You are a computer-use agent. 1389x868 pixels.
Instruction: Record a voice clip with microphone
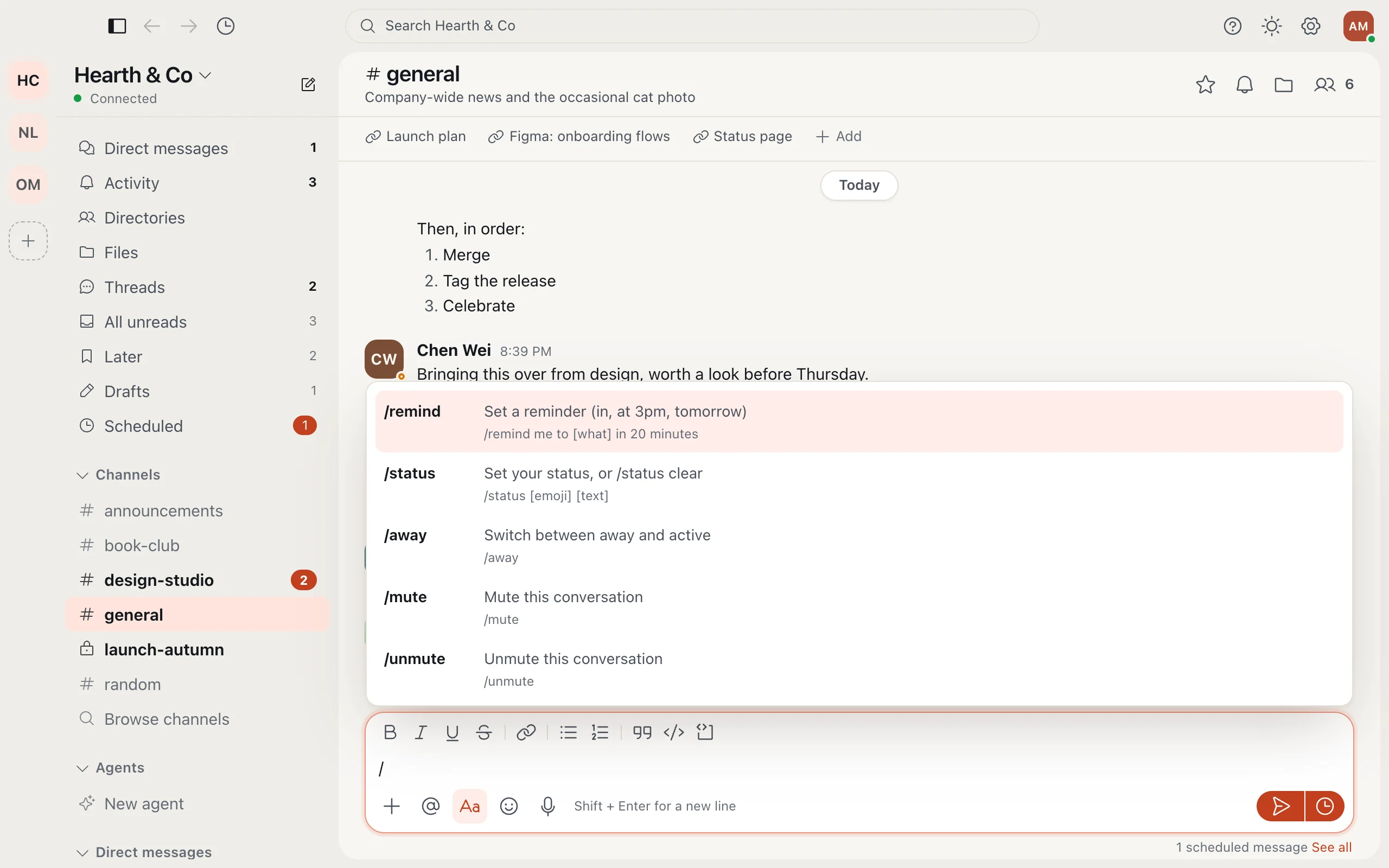coord(547,806)
